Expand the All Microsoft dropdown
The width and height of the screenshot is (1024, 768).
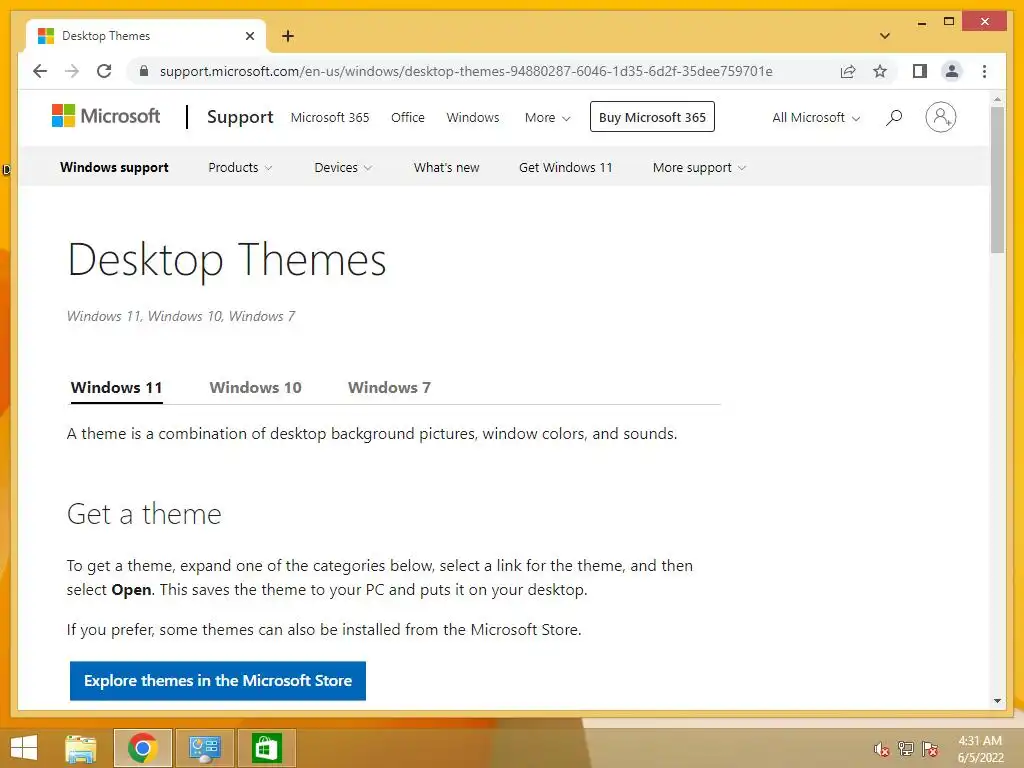[x=816, y=118]
